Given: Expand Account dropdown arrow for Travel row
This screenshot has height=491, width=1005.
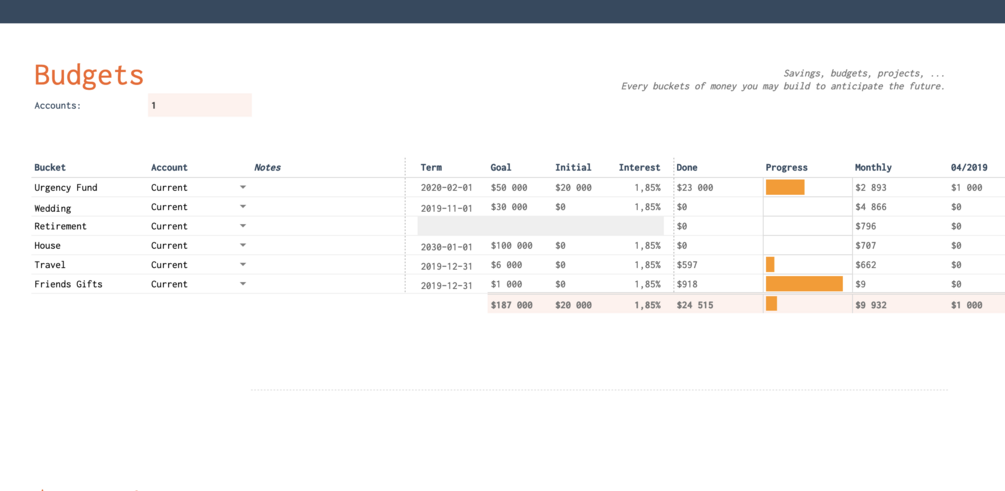Looking at the screenshot, I should [243, 264].
